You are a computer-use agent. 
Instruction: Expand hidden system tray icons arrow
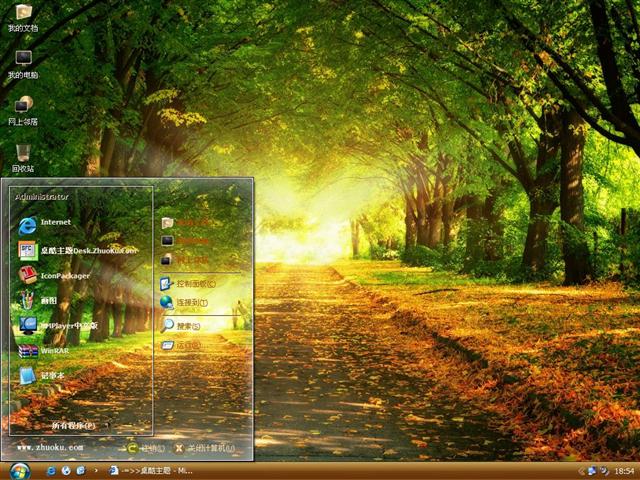(x=580, y=471)
